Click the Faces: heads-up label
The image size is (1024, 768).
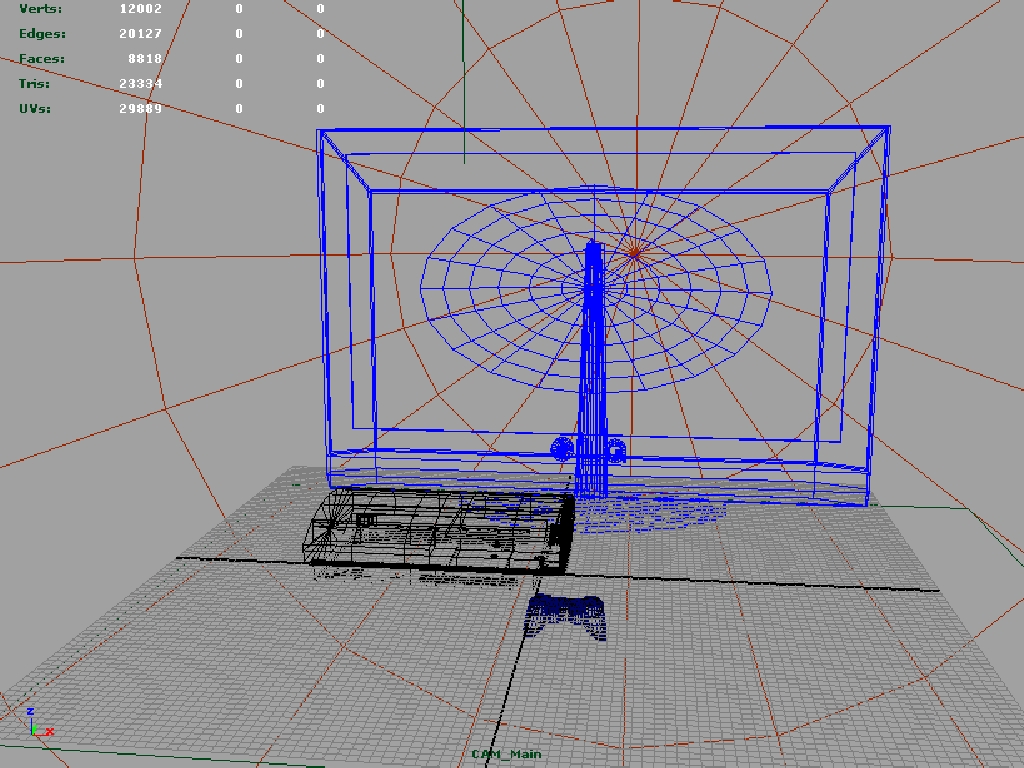[x=42, y=59]
